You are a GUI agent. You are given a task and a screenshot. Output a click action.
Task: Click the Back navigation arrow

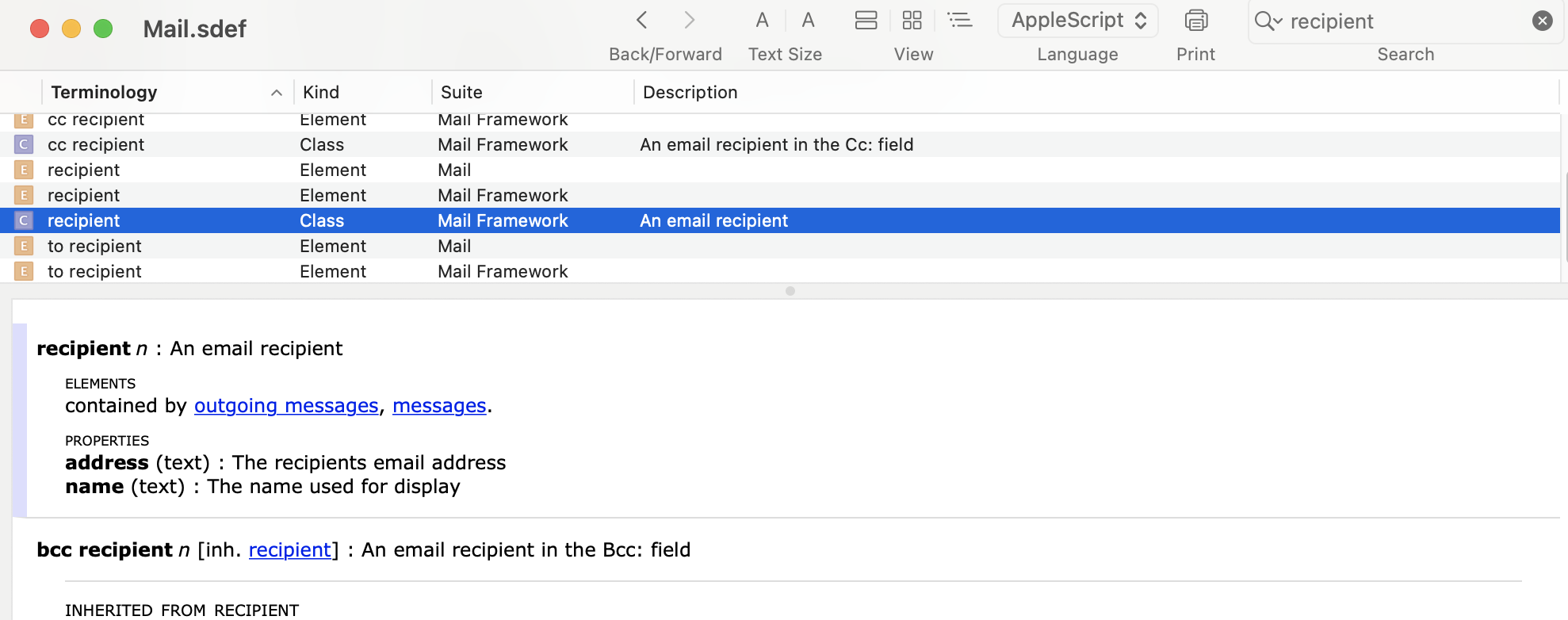click(x=642, y=20)
